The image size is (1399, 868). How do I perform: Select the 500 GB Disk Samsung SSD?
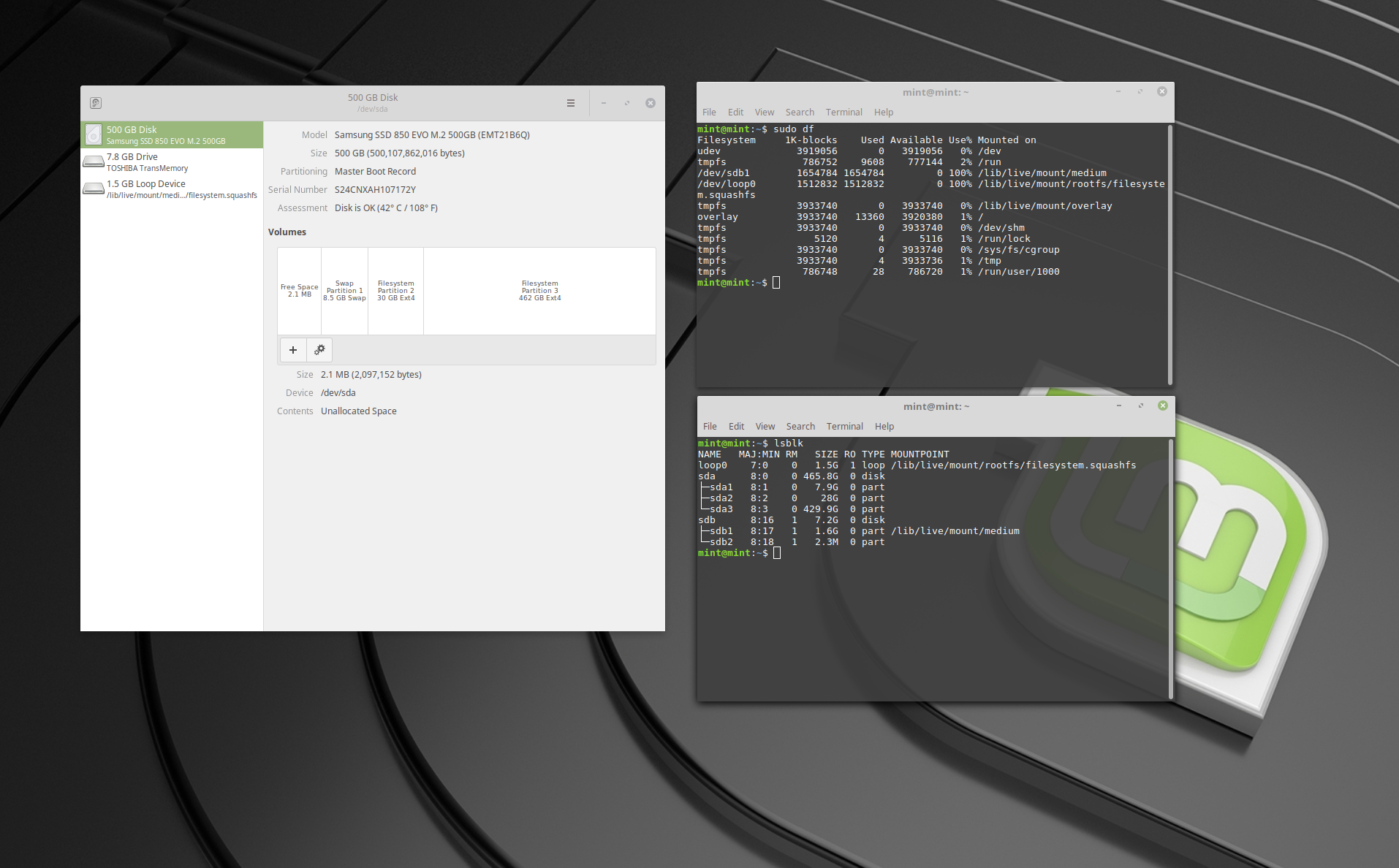172,135
